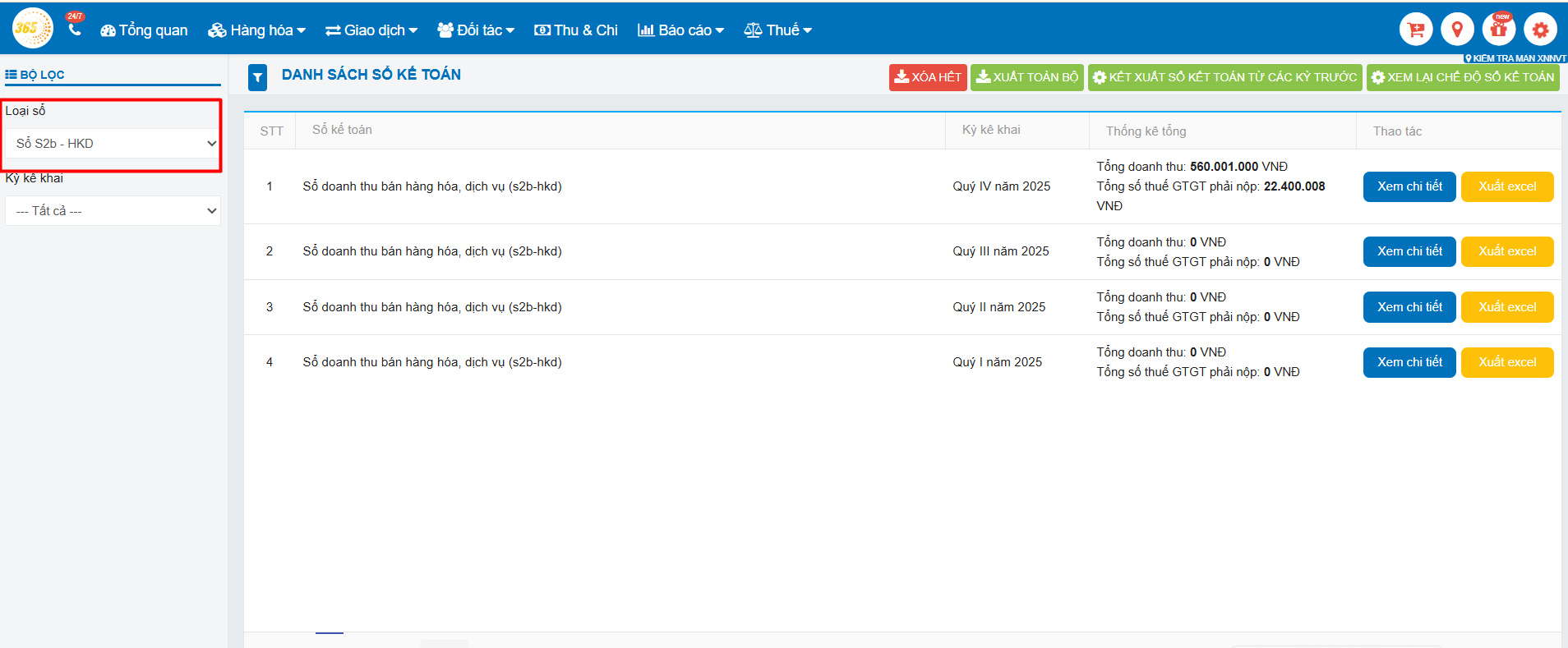Screen dimensions: 1568x648
Task: Click the blue filter funnel icon
Action: pos(258,77)
